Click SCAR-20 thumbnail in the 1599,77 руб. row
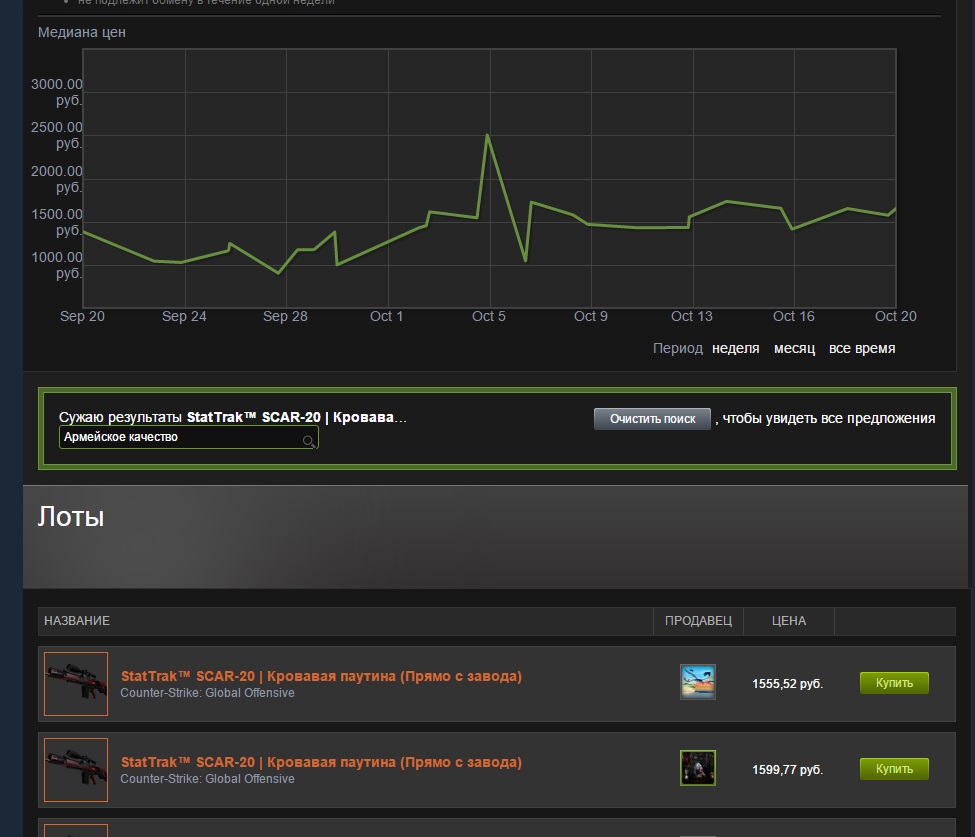975x837 pixels. coord(76,770)
